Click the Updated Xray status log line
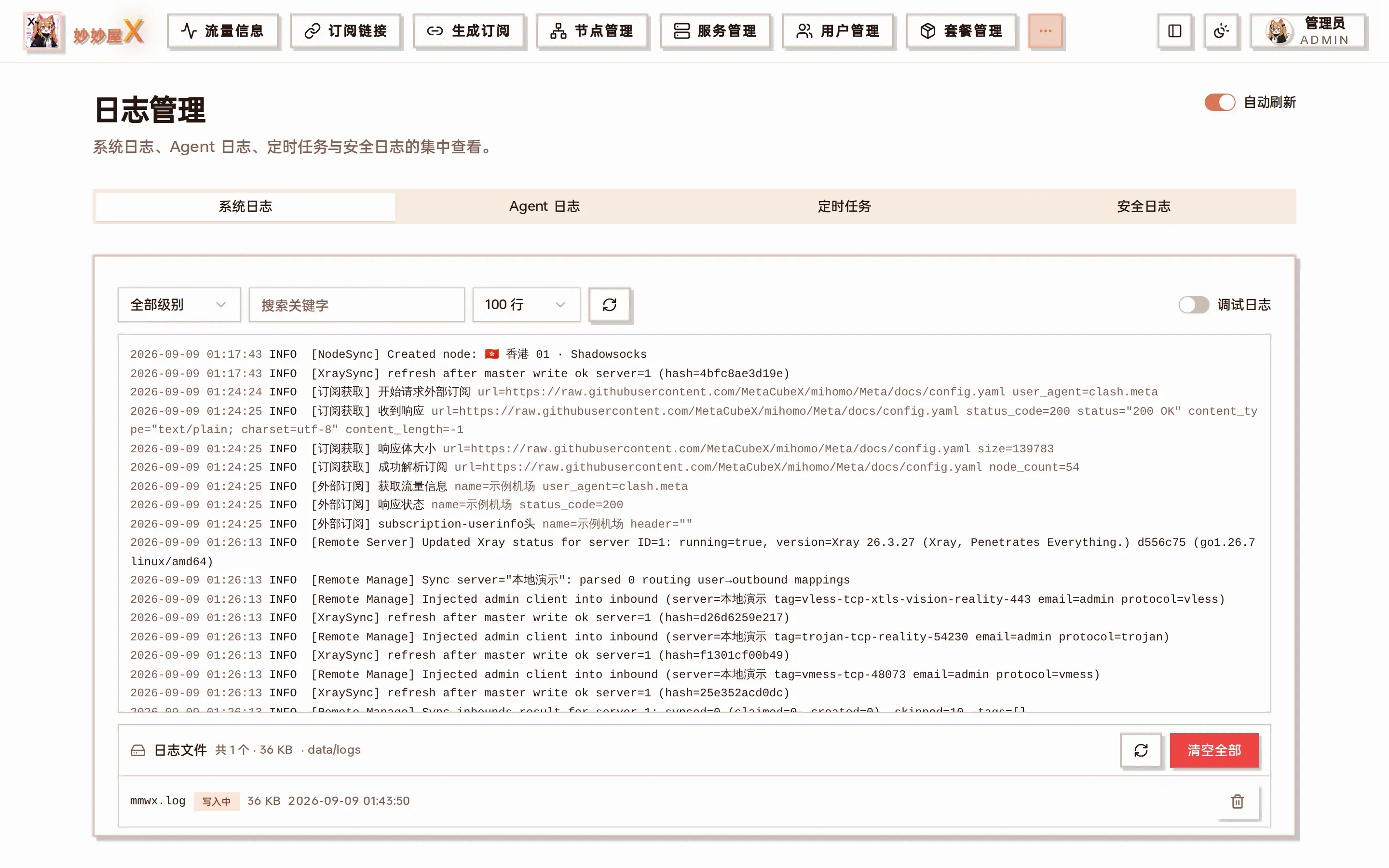Image resolution: width=1389 pixels, height=868 pixels. tap(693, 552)
